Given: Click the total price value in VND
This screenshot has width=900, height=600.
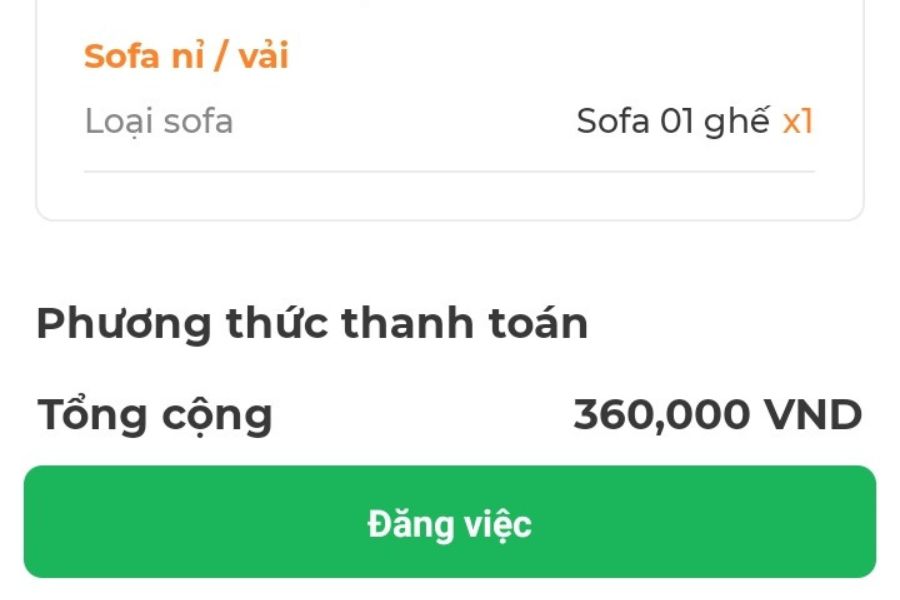Looking at the screenshot, I should tap(717, 414).
